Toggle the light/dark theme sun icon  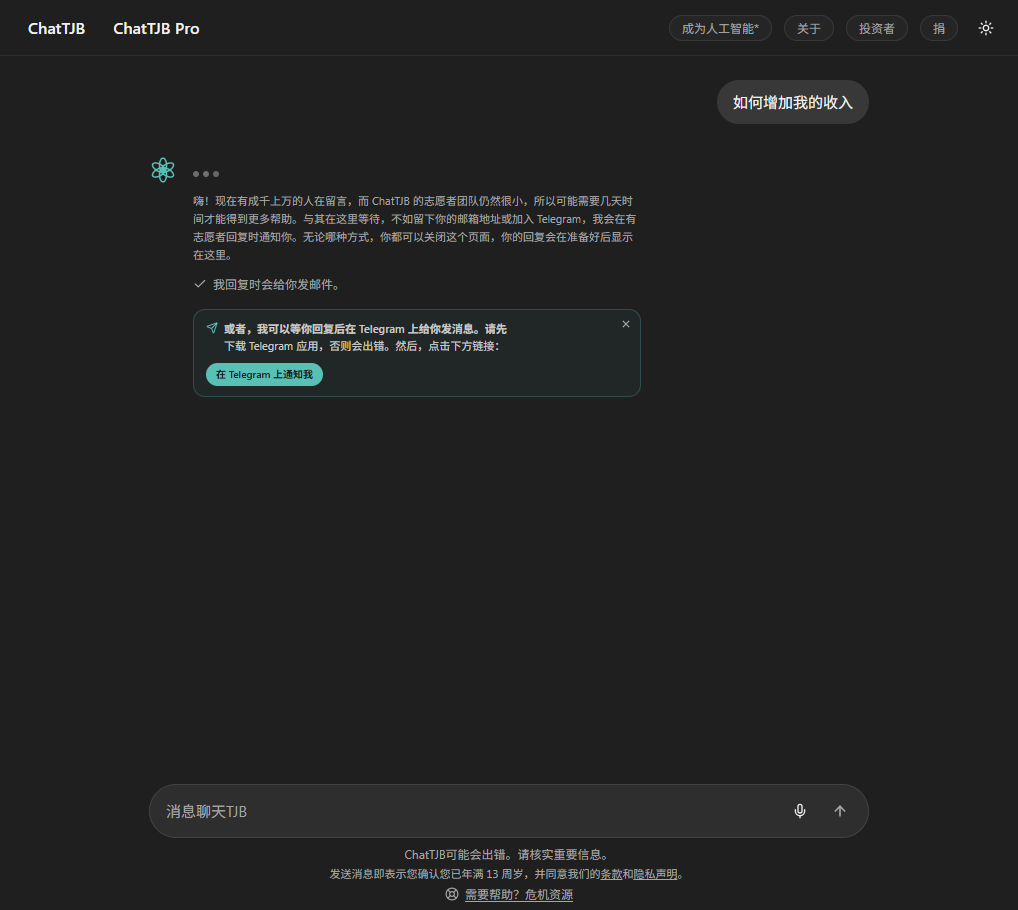pos(986,28)
